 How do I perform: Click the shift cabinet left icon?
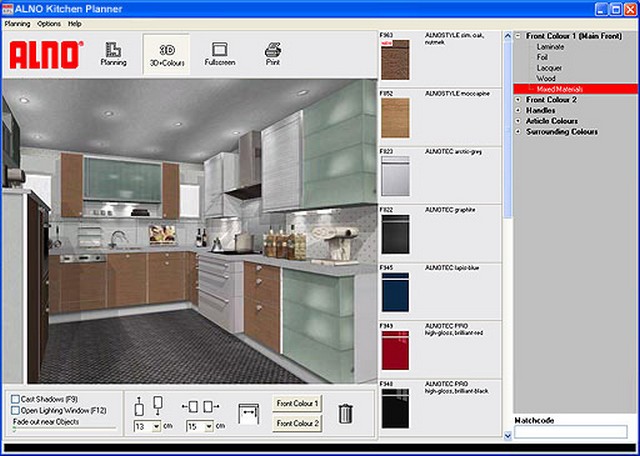pyautogui.click(x=190, y=406)
